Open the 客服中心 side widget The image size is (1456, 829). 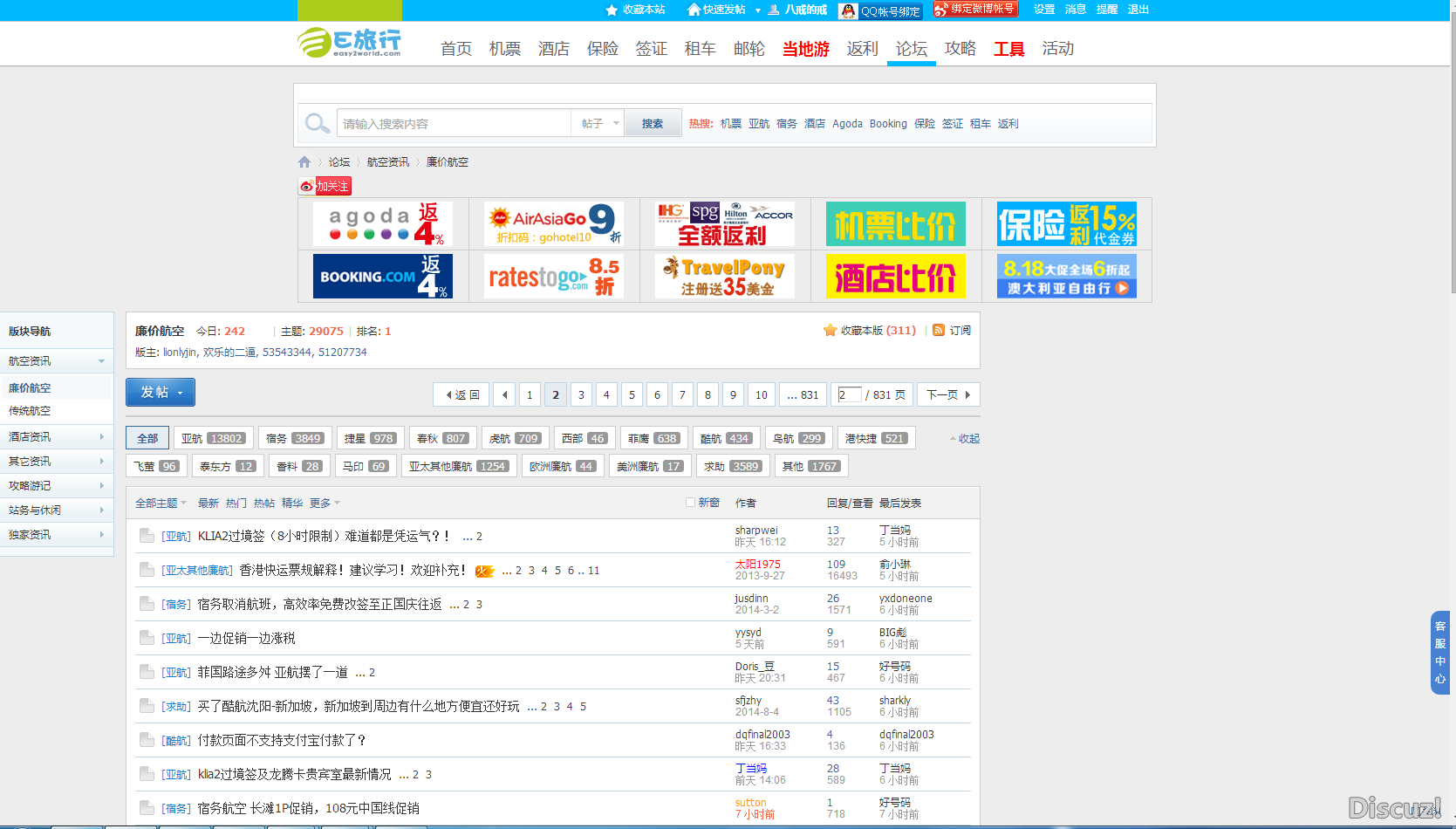[x=1440, y=652]
